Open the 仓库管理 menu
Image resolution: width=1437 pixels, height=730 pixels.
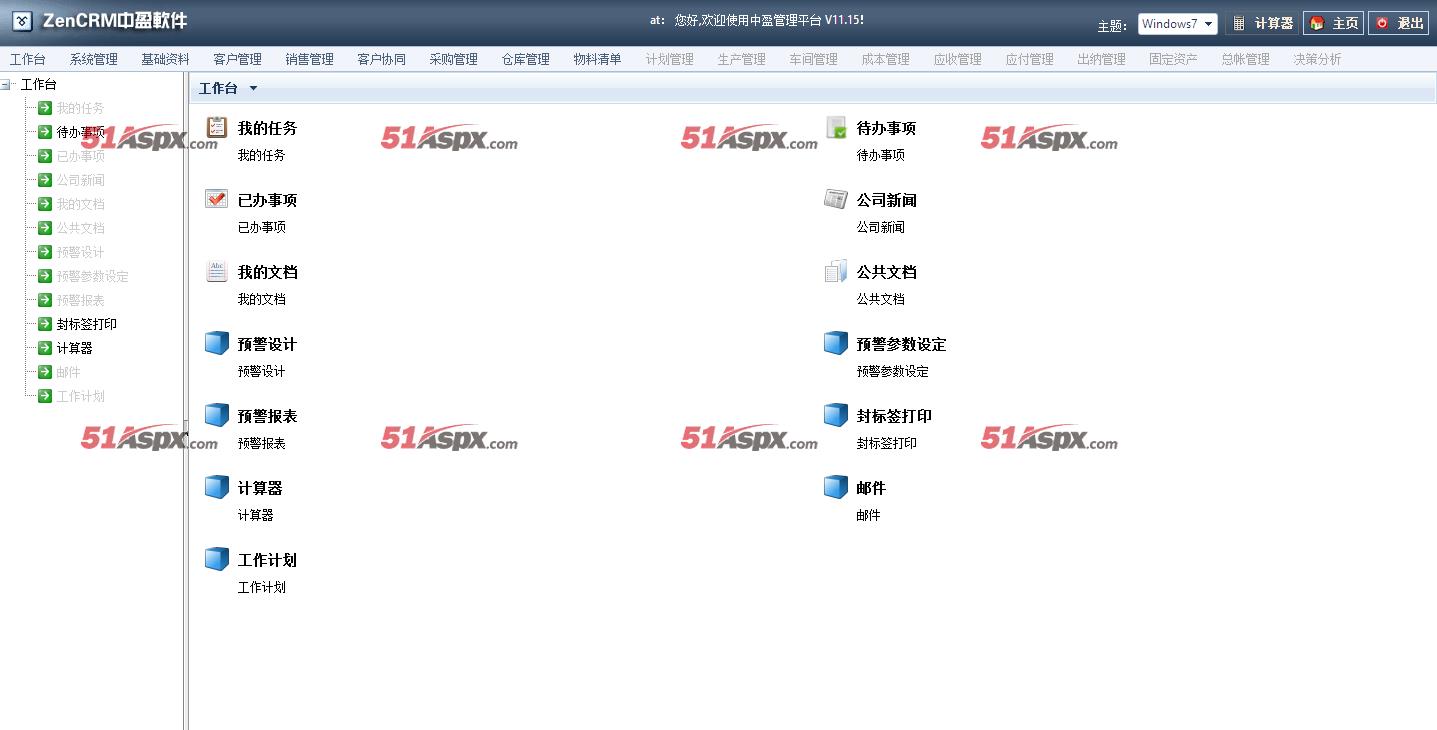click(x=525, y=59)
